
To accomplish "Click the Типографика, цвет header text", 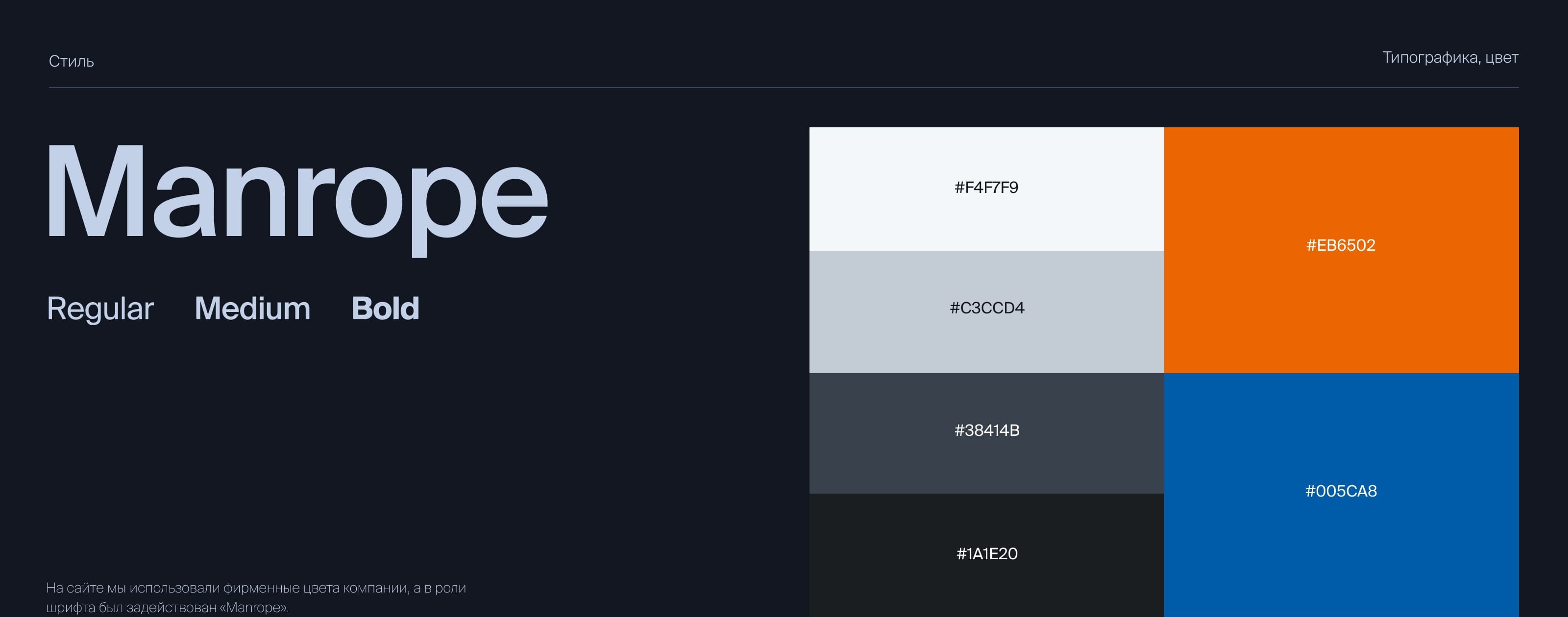I will click(1449, 58).
